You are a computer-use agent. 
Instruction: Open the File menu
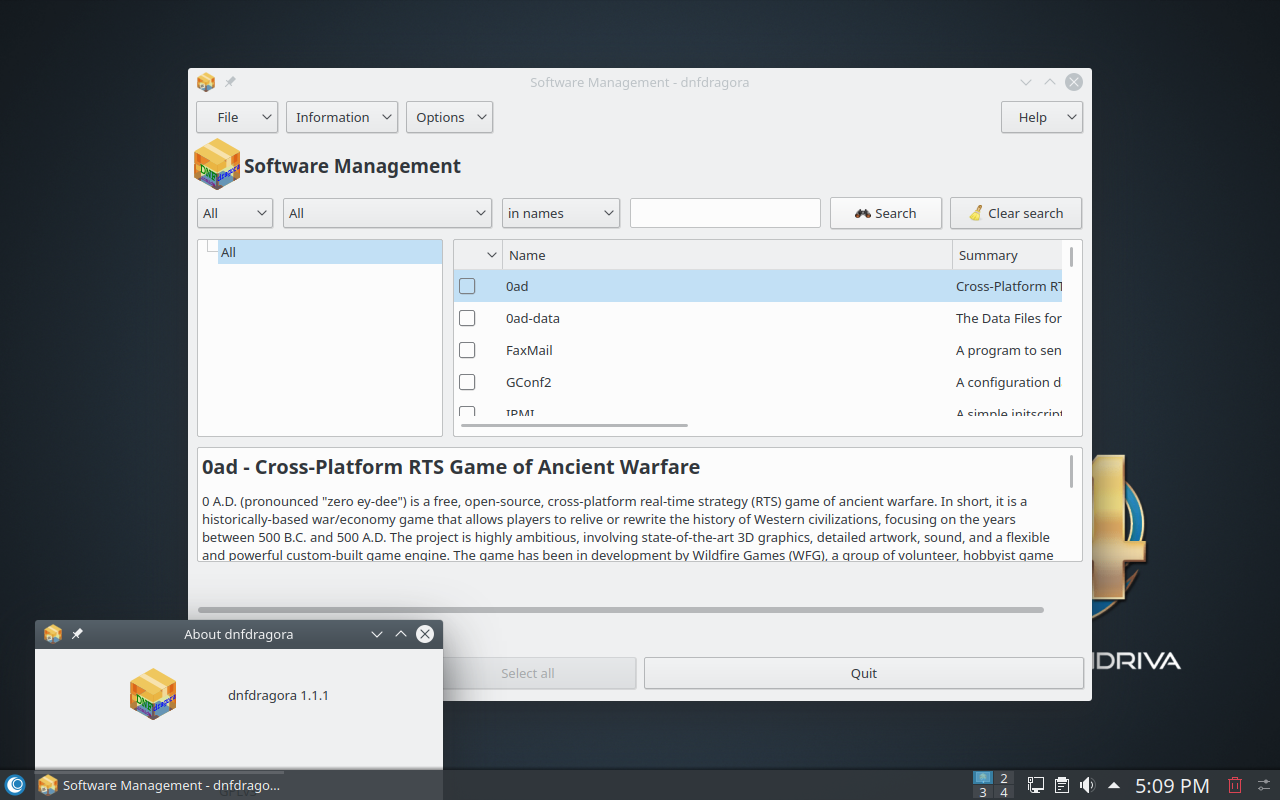(236, 117)
